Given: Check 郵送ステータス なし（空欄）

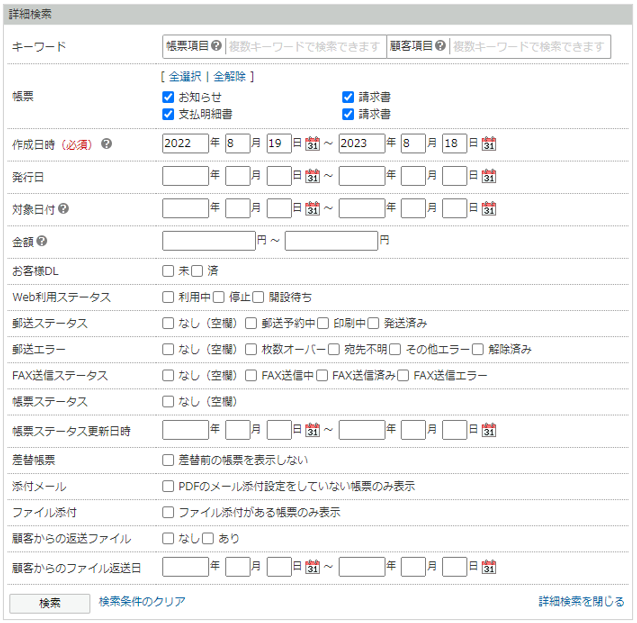Looking at the screenshot, I should [x=168, y=323].
